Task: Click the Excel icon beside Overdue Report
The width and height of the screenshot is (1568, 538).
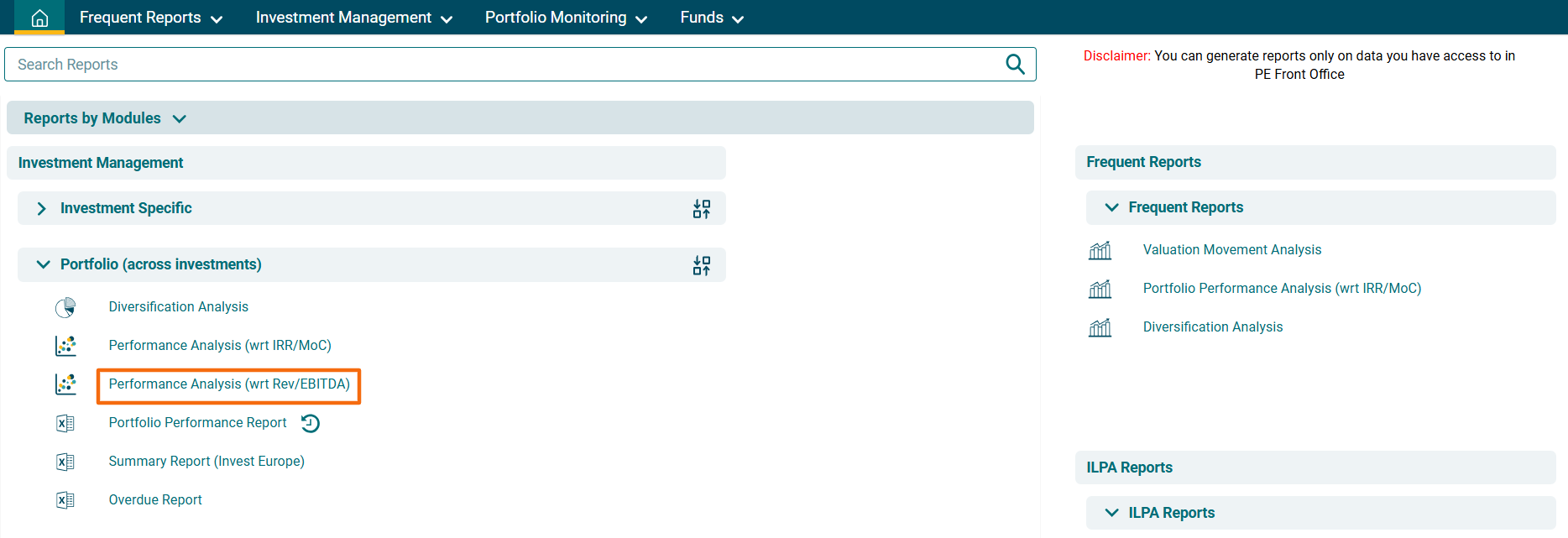Action: tap(65, 500)
